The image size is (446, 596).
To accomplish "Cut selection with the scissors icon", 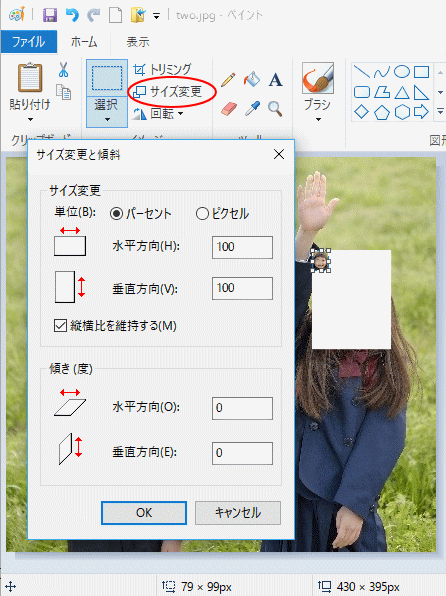I will pos(63,70).
